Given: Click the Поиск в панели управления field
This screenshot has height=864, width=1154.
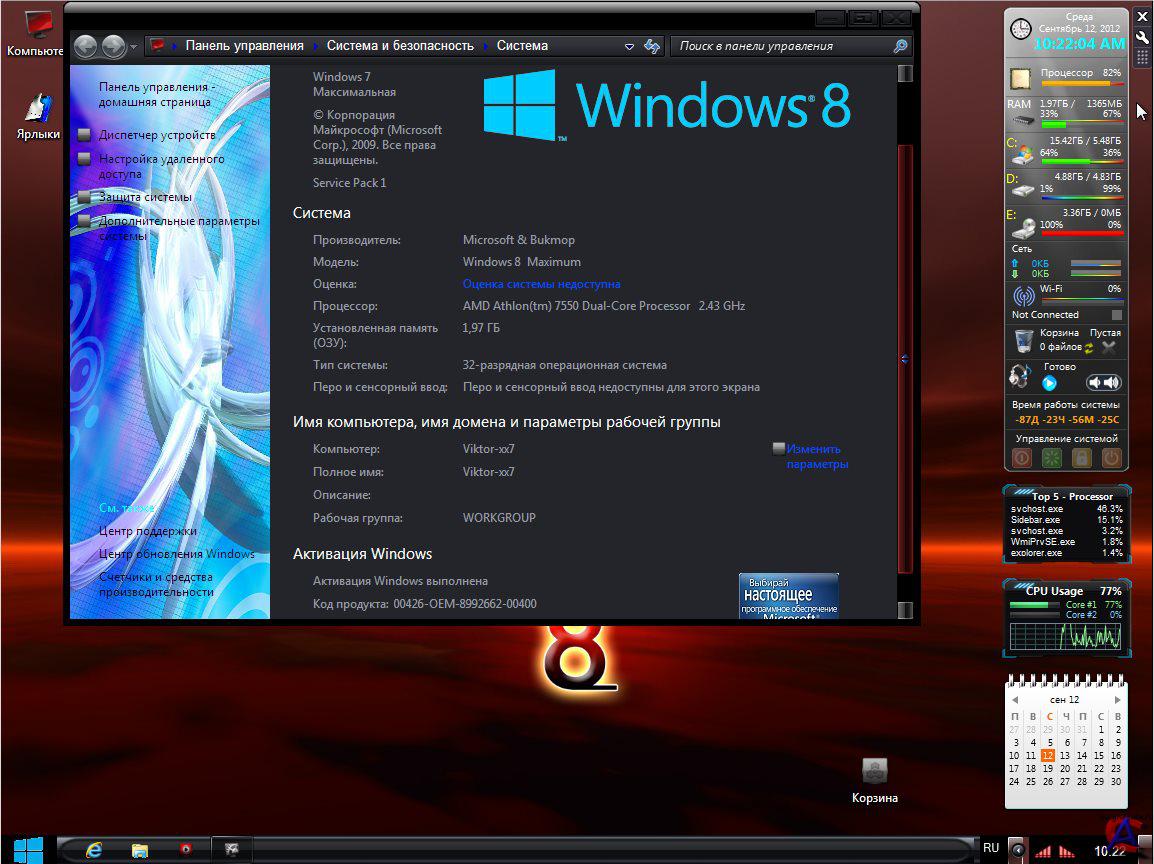Looking at the screenshot, I should pos(782,46).
